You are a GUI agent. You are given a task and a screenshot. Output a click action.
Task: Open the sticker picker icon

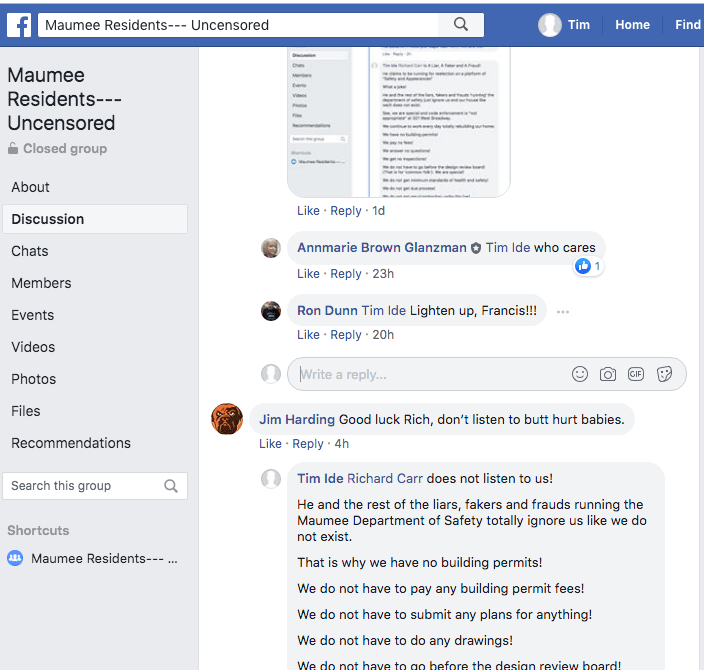[664, 374]
